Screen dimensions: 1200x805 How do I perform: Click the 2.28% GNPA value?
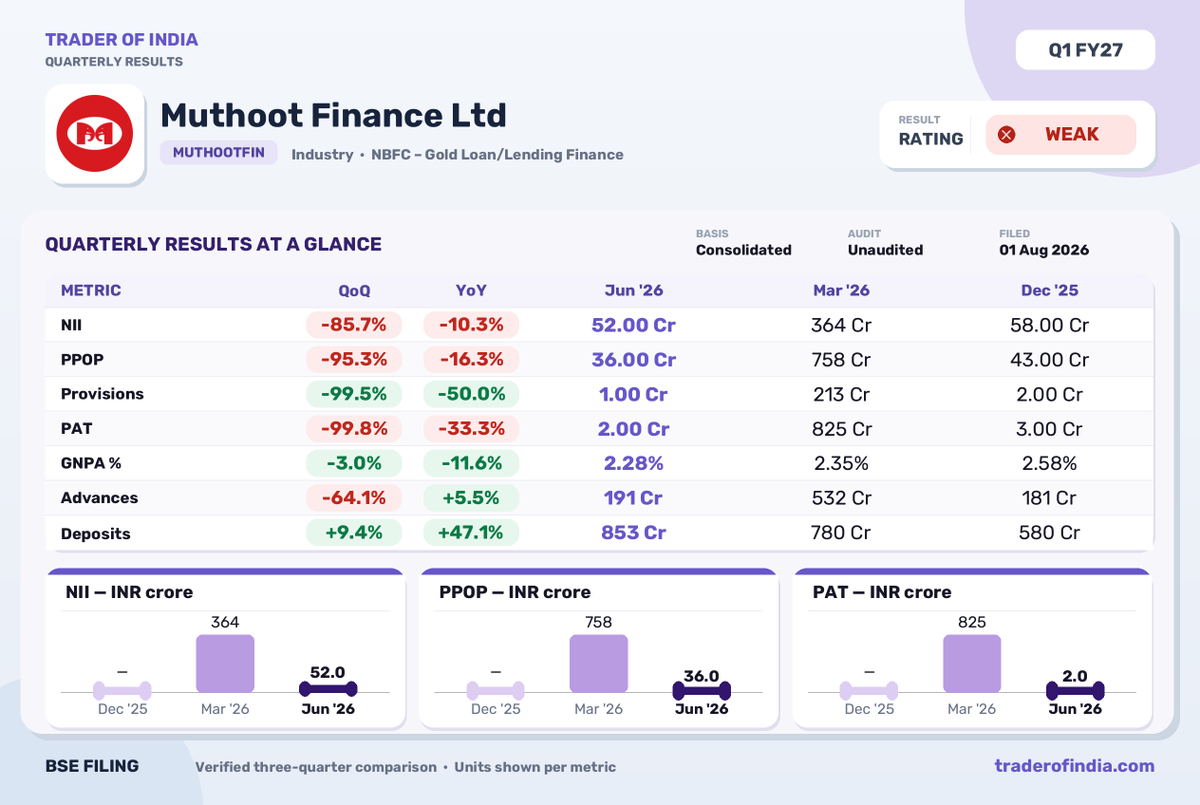(x=634, y=463)
